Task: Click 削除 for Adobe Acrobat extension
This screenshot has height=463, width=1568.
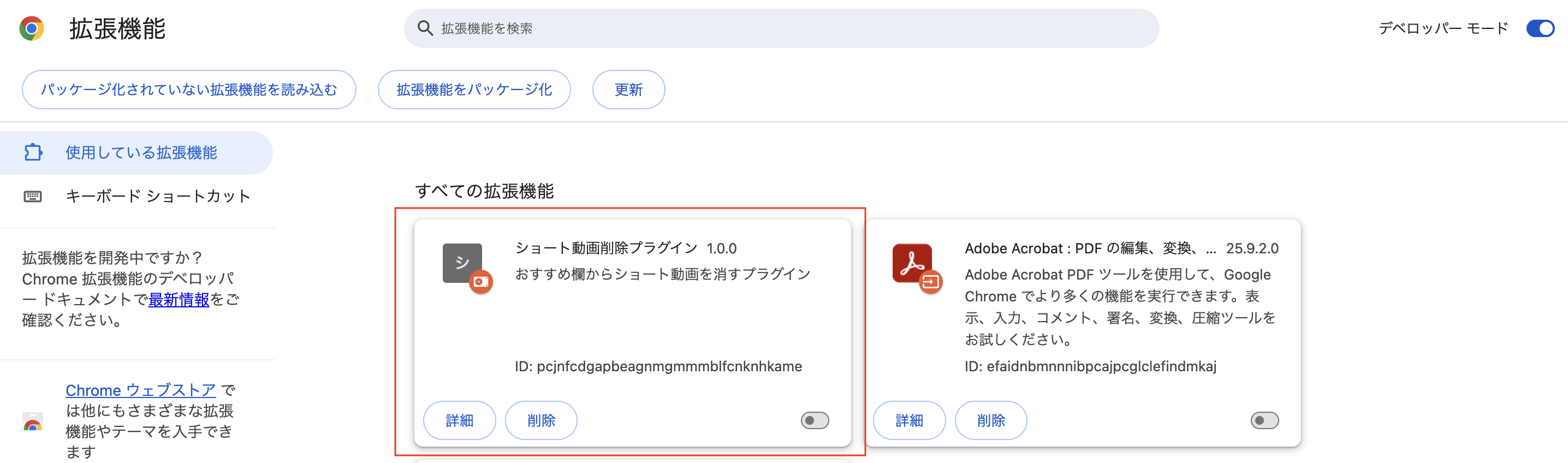Action: [991, 420]
